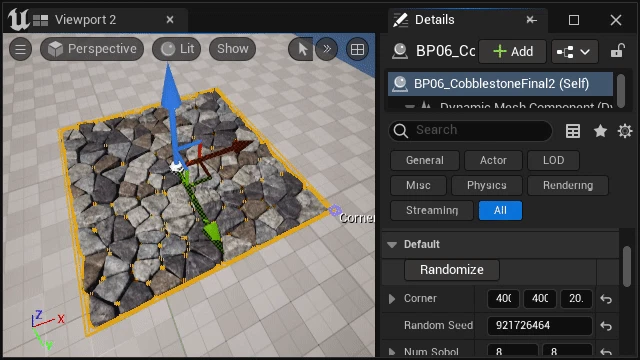Click the gizmo center pivot sphere
Image resolution: width=640 pixels, height=360 pixels.
click(176, 166)
